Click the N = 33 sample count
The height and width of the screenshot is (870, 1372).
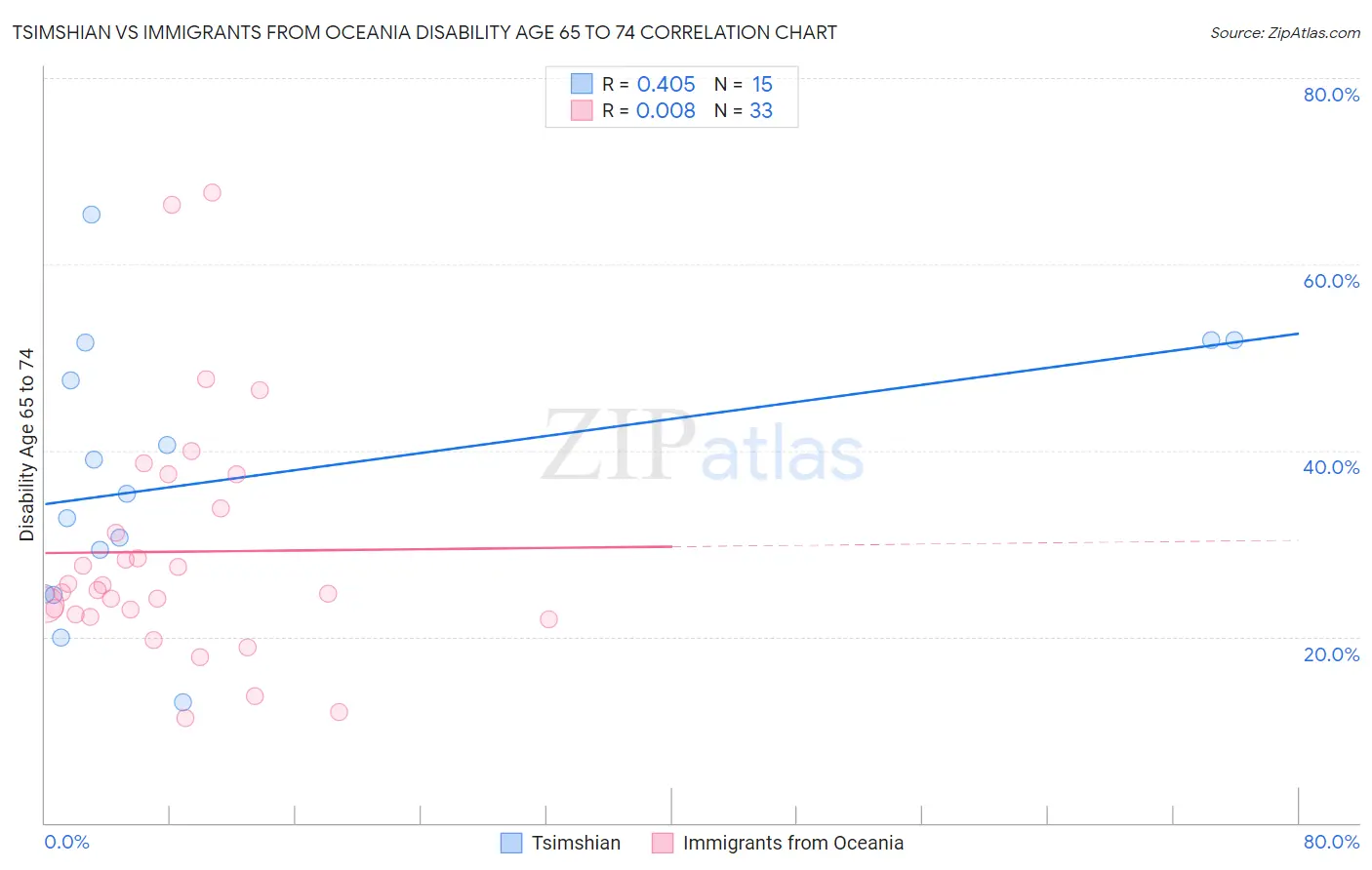coord(744,110)
